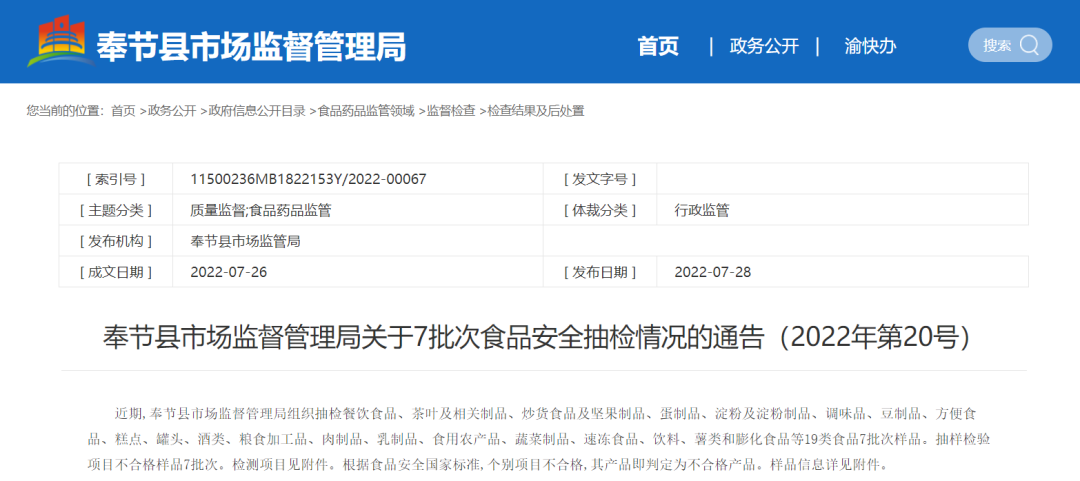
Task: Open 政务公开 navigation item
Action: (x=764, y=46)
